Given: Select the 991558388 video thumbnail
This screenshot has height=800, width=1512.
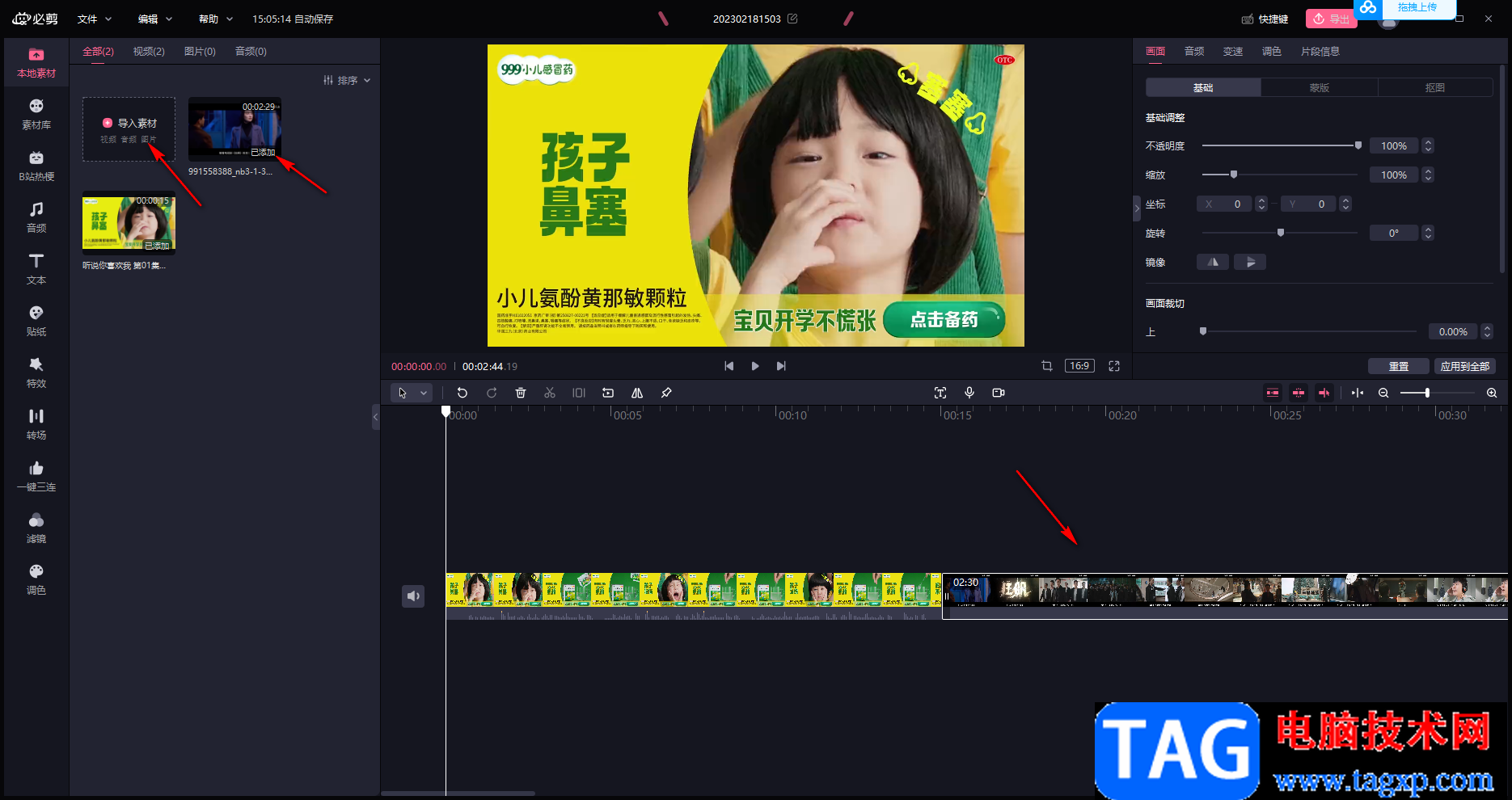Looking at the screenshot, I should pos(234,129).
